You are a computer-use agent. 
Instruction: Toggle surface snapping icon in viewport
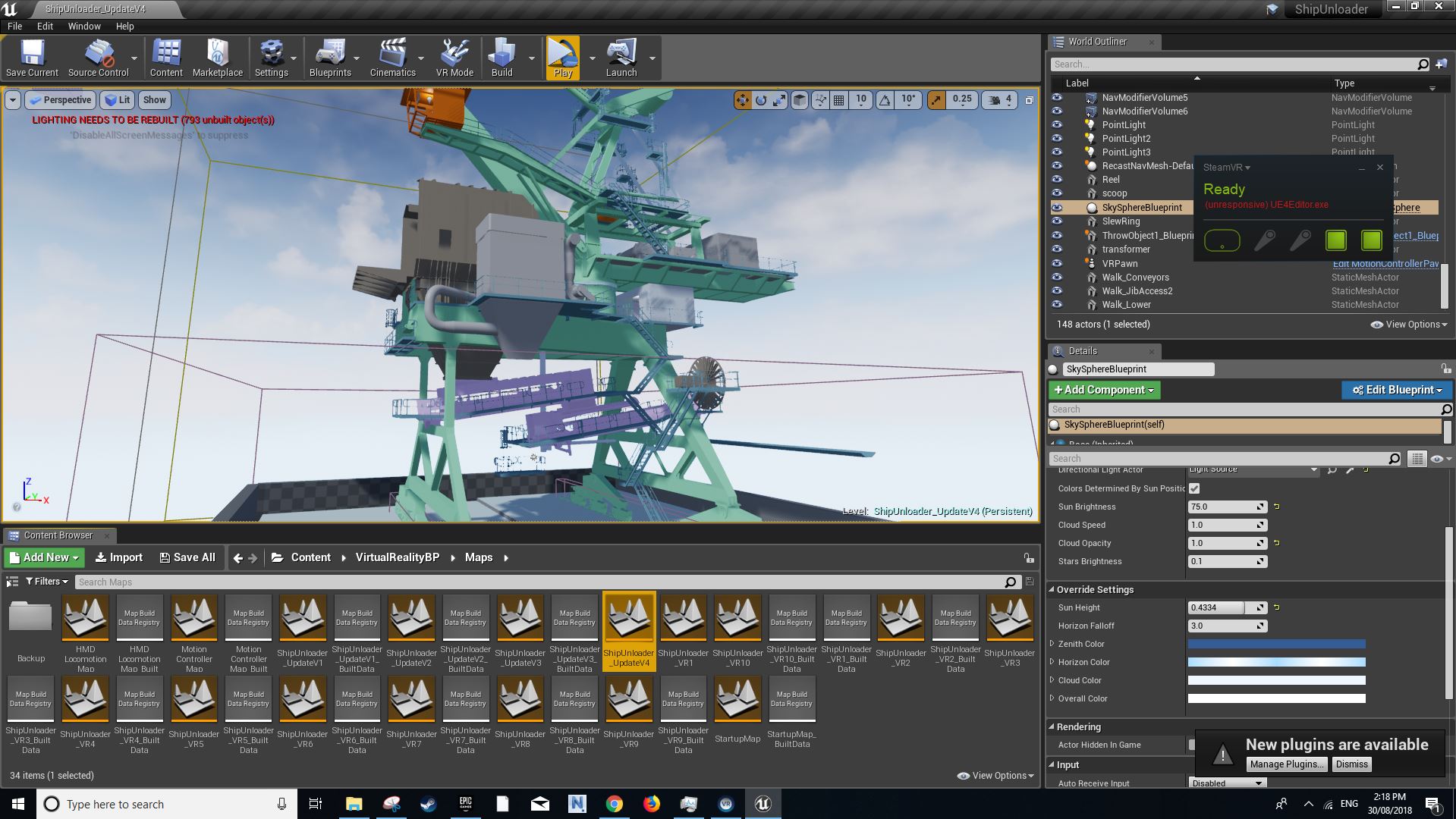[x=820, y=99]
